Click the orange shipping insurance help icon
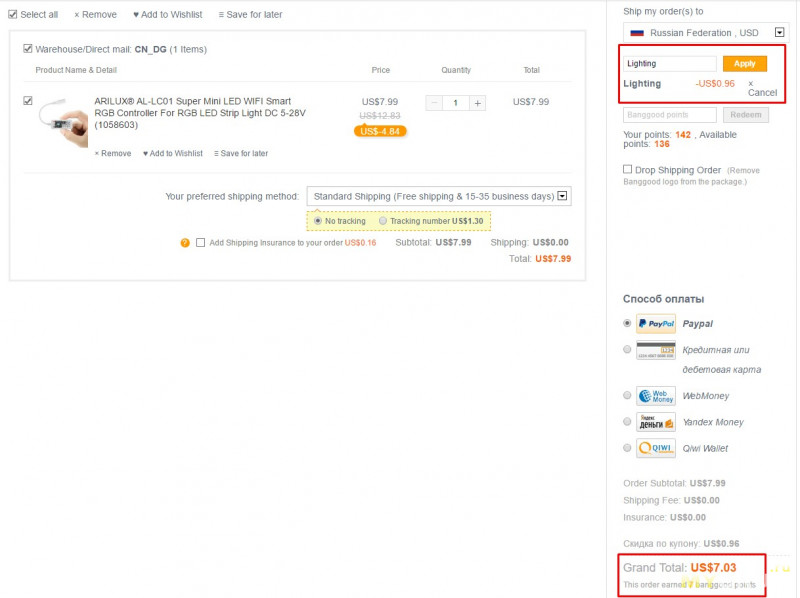 (185, 243)
